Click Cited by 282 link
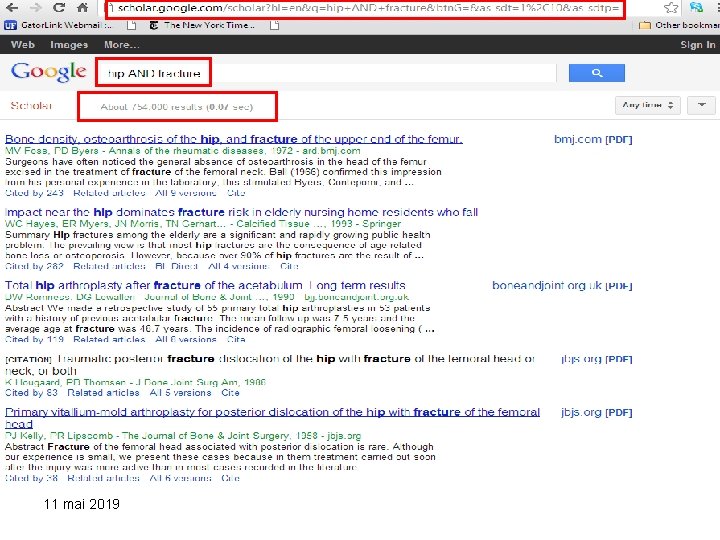This screenshot has height=540, width=720. (x=34, y=266)
